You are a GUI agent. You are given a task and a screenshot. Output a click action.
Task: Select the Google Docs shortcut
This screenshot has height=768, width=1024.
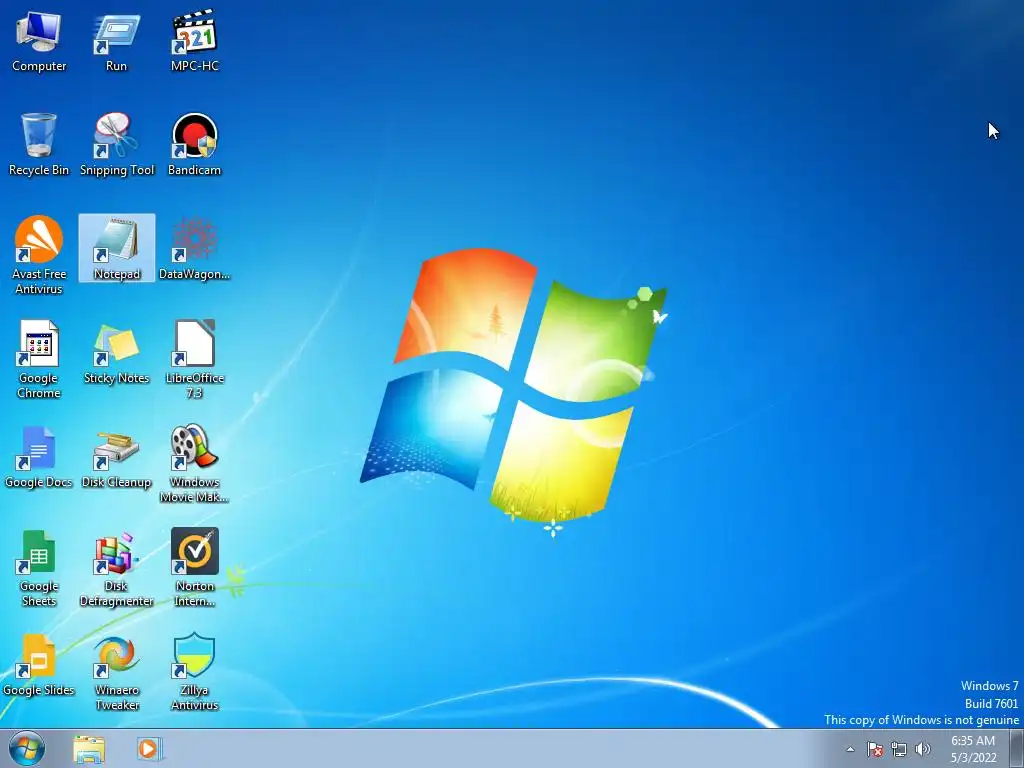39,456
